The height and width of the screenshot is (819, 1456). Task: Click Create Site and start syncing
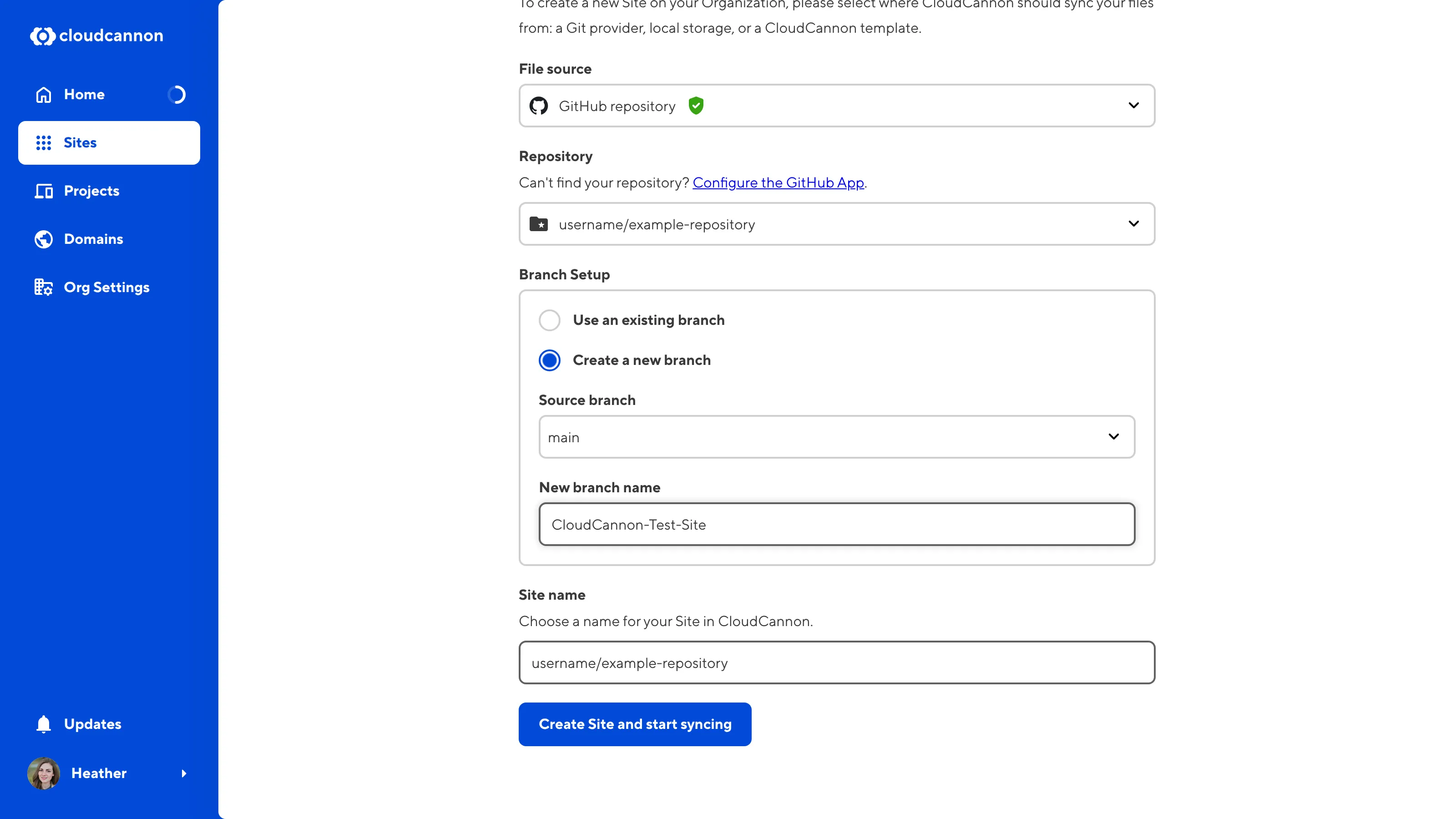635,724
